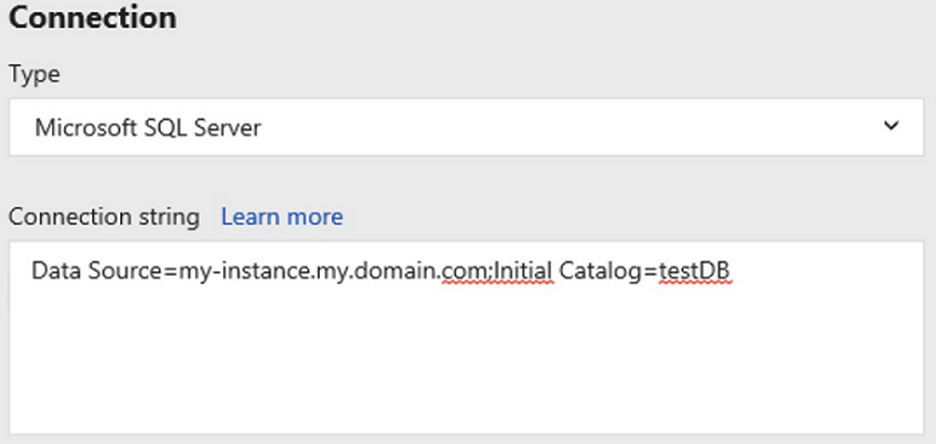The width and height of the screenshot is (936, 444).
Task: Click the misspelled com;Initial word
Action: (x=498, y=271)
